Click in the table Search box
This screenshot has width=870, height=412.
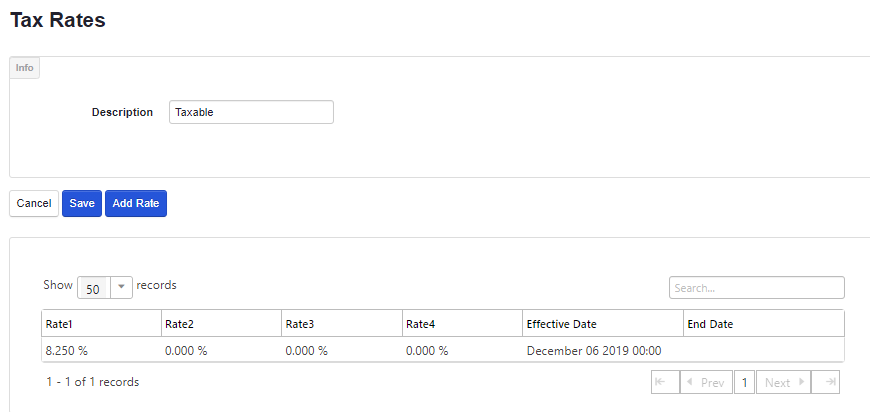point(756,288)
